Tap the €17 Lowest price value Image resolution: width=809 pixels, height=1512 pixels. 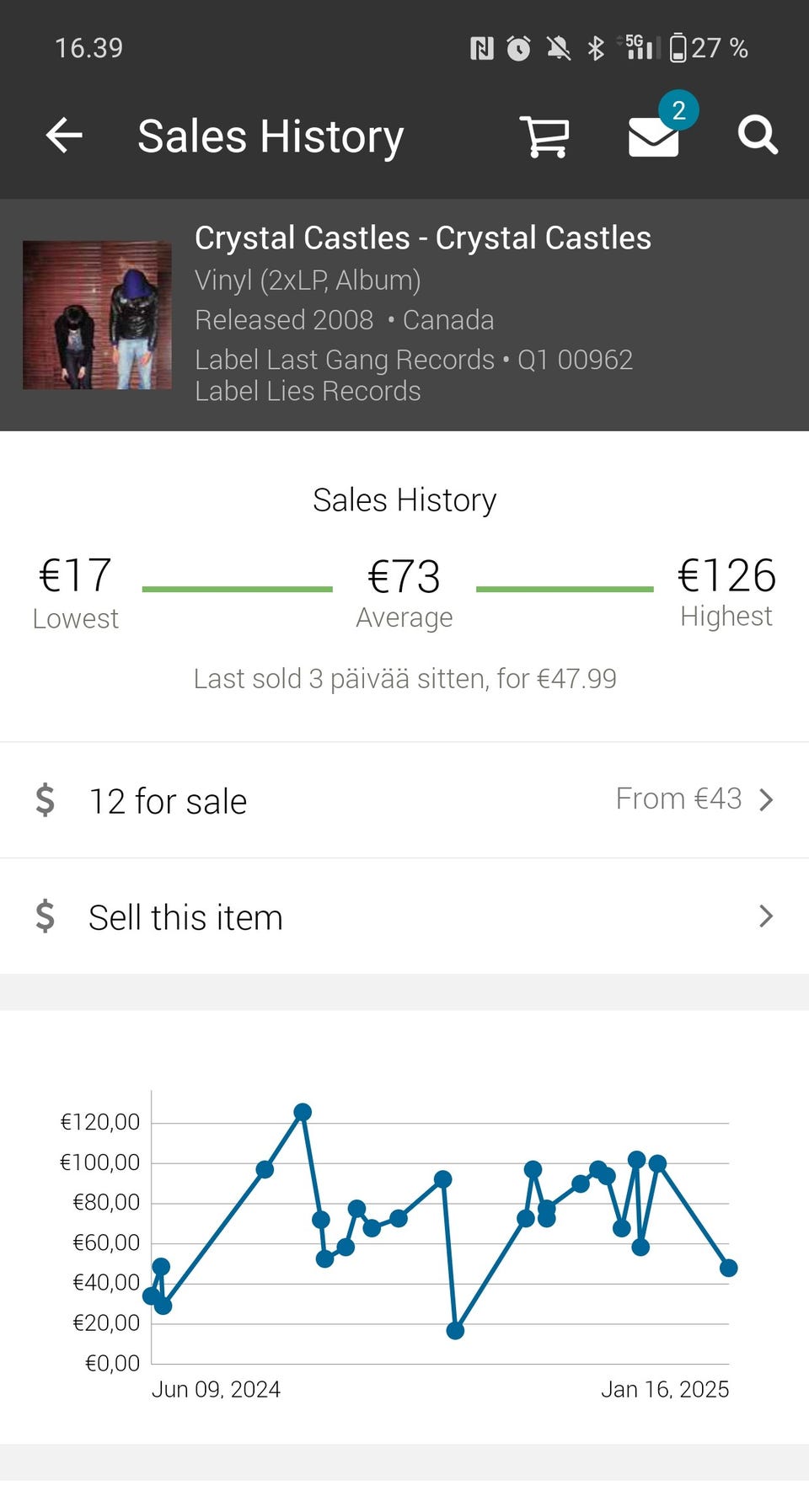[x=75, y=576]
